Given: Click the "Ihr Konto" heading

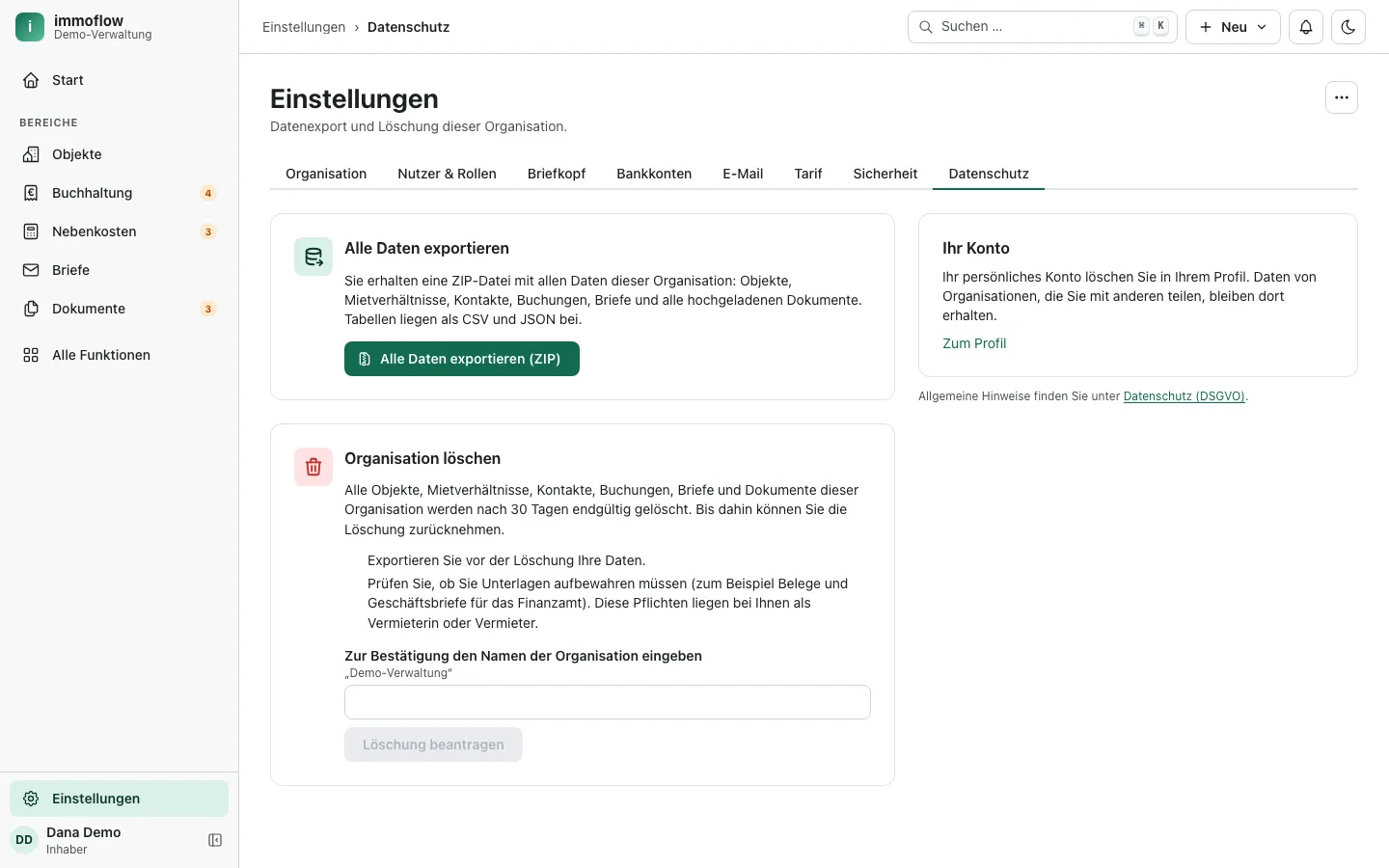Looking at the screenshot, I should coord(976,248).
